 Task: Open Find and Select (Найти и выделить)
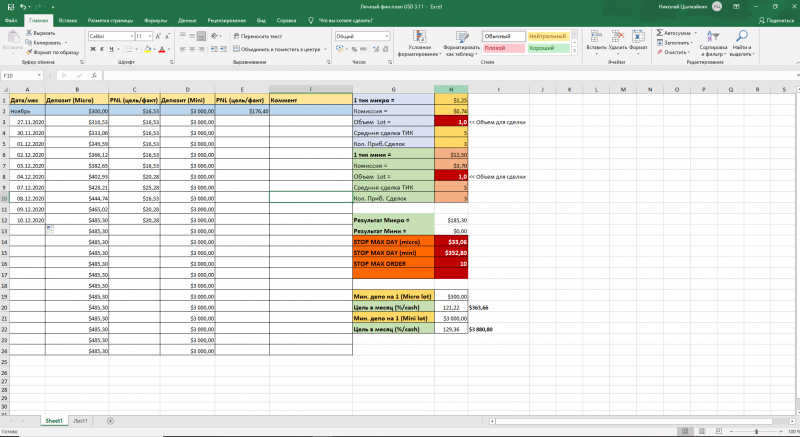point(742,43)
